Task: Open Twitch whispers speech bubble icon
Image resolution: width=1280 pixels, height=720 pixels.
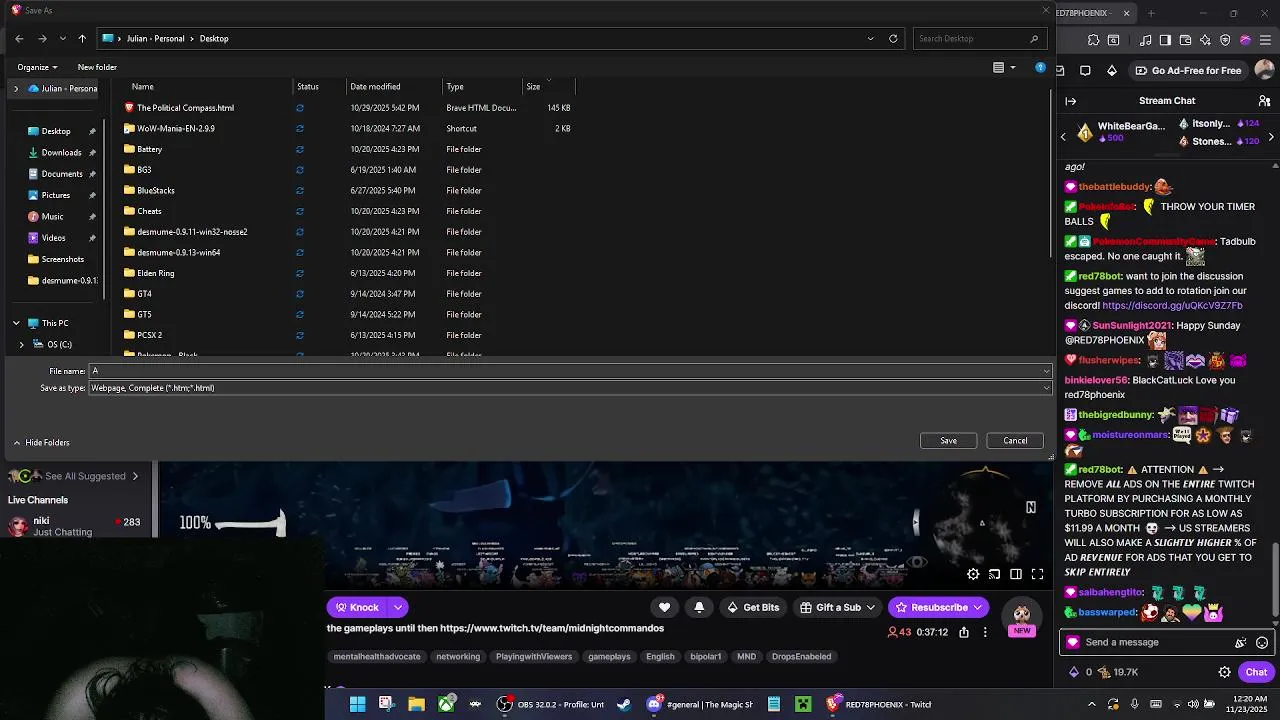Action: tap(1086, 70)
